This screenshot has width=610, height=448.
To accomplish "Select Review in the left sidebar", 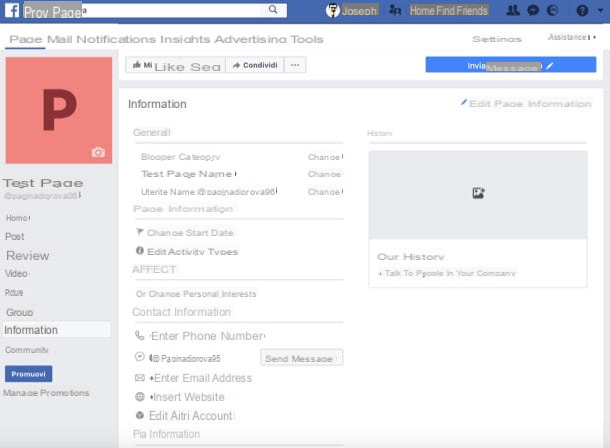I will coord(28,256).
